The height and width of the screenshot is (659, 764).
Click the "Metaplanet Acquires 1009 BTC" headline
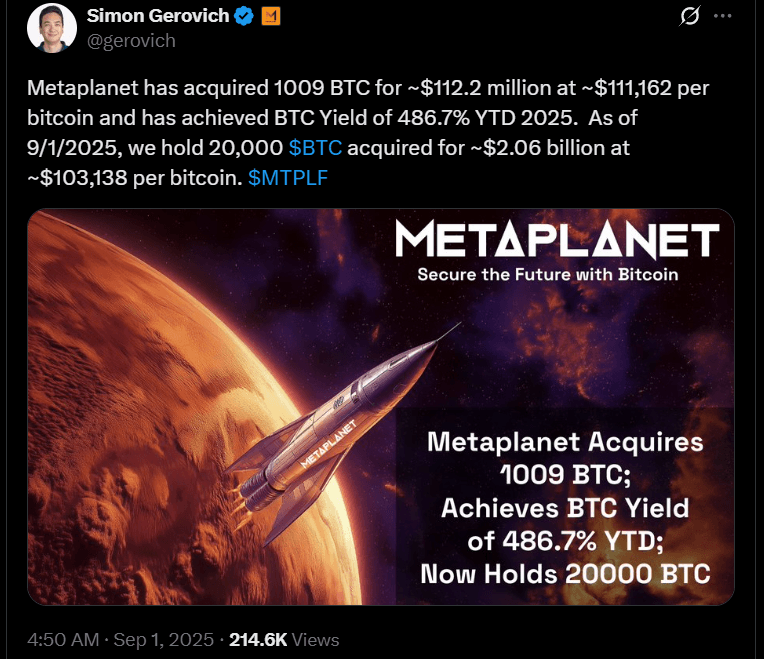point(565,457)
